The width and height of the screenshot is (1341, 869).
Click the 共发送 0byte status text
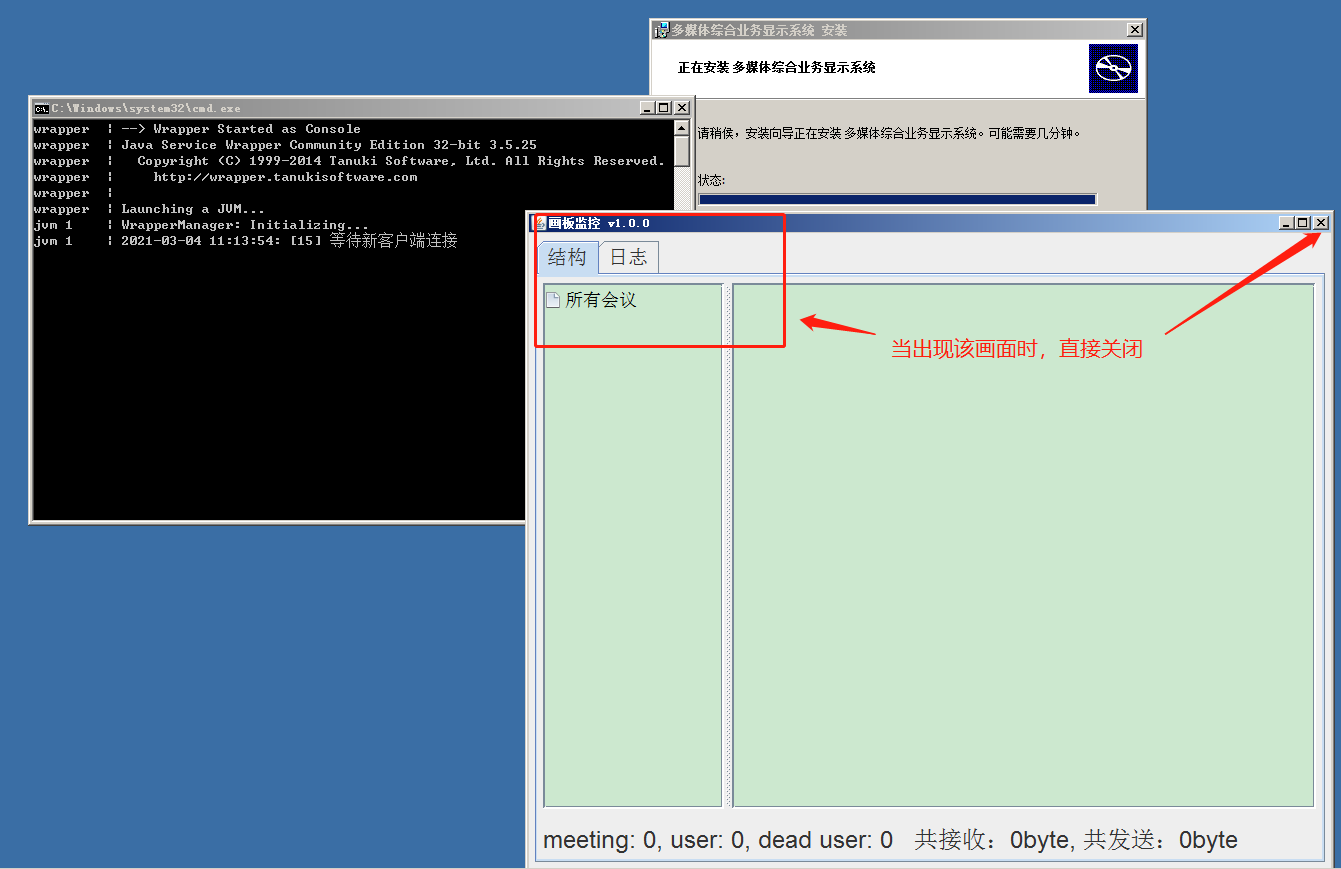(1160, 840)
